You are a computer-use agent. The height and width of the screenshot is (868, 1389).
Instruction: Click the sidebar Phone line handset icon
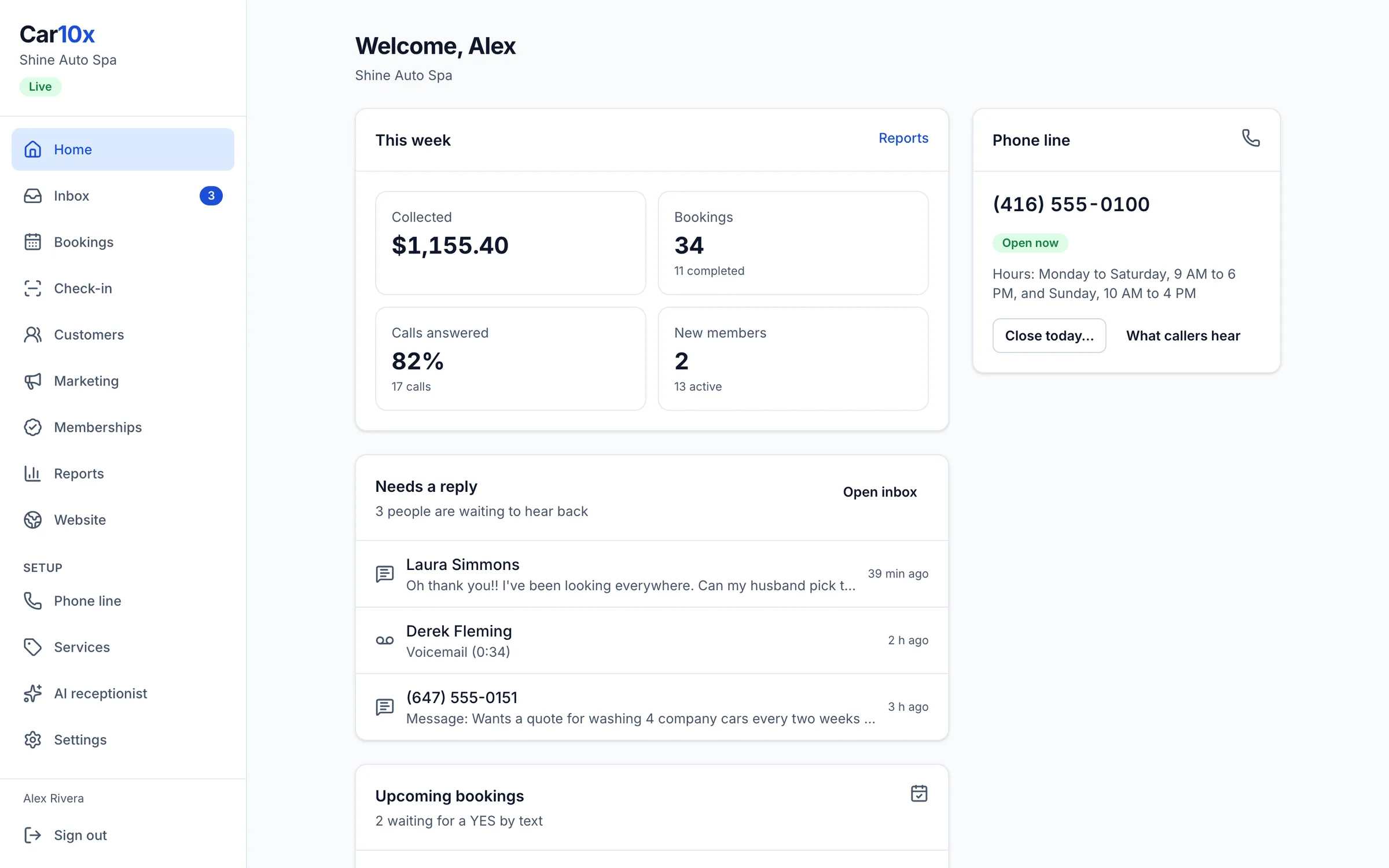click(x=32, y=601)
